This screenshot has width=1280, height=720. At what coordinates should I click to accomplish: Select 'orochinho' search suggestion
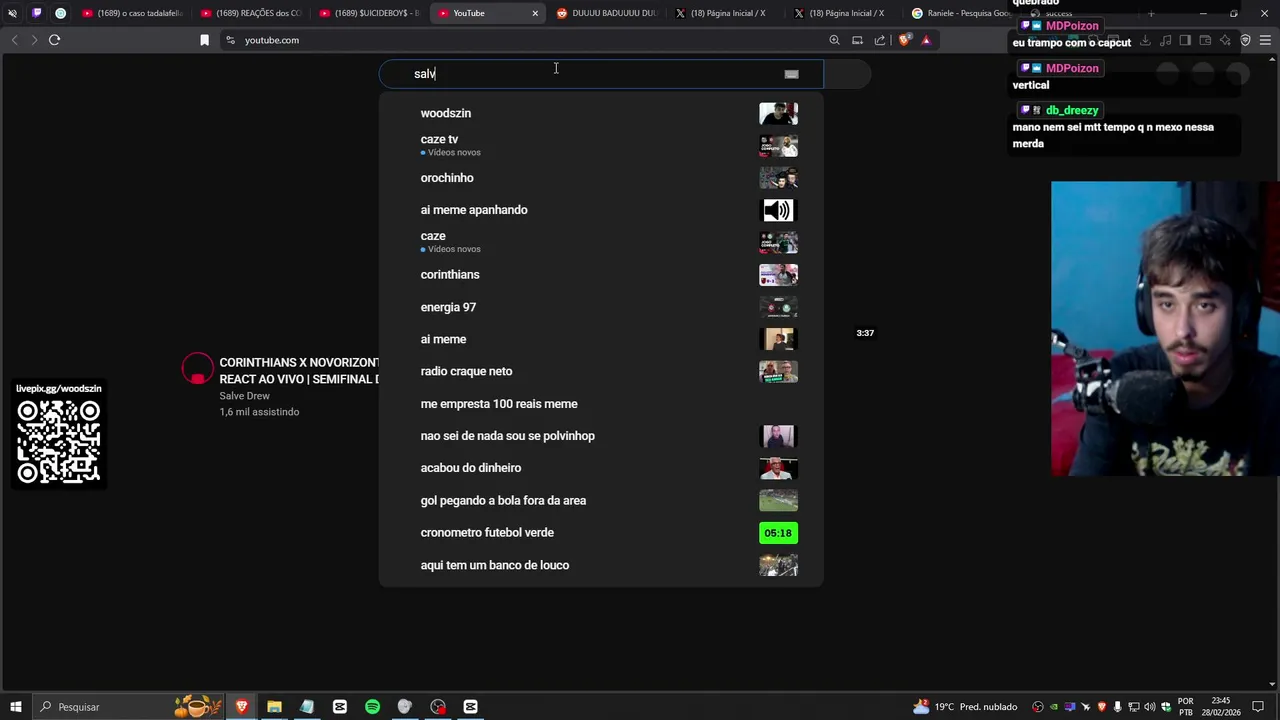click(600, 178)
